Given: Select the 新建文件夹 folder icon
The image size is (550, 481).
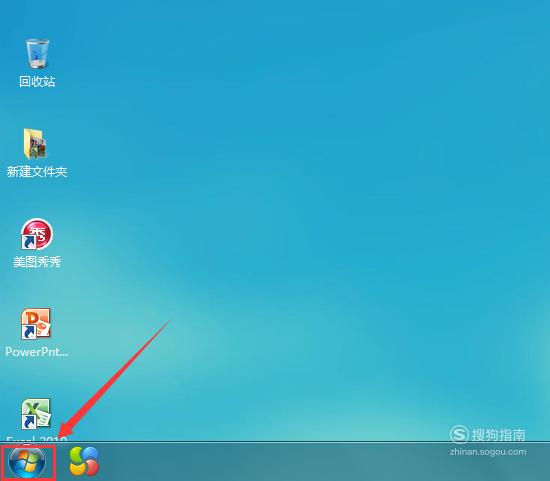Looking at the screenshot, I should [x=35, y=144].
